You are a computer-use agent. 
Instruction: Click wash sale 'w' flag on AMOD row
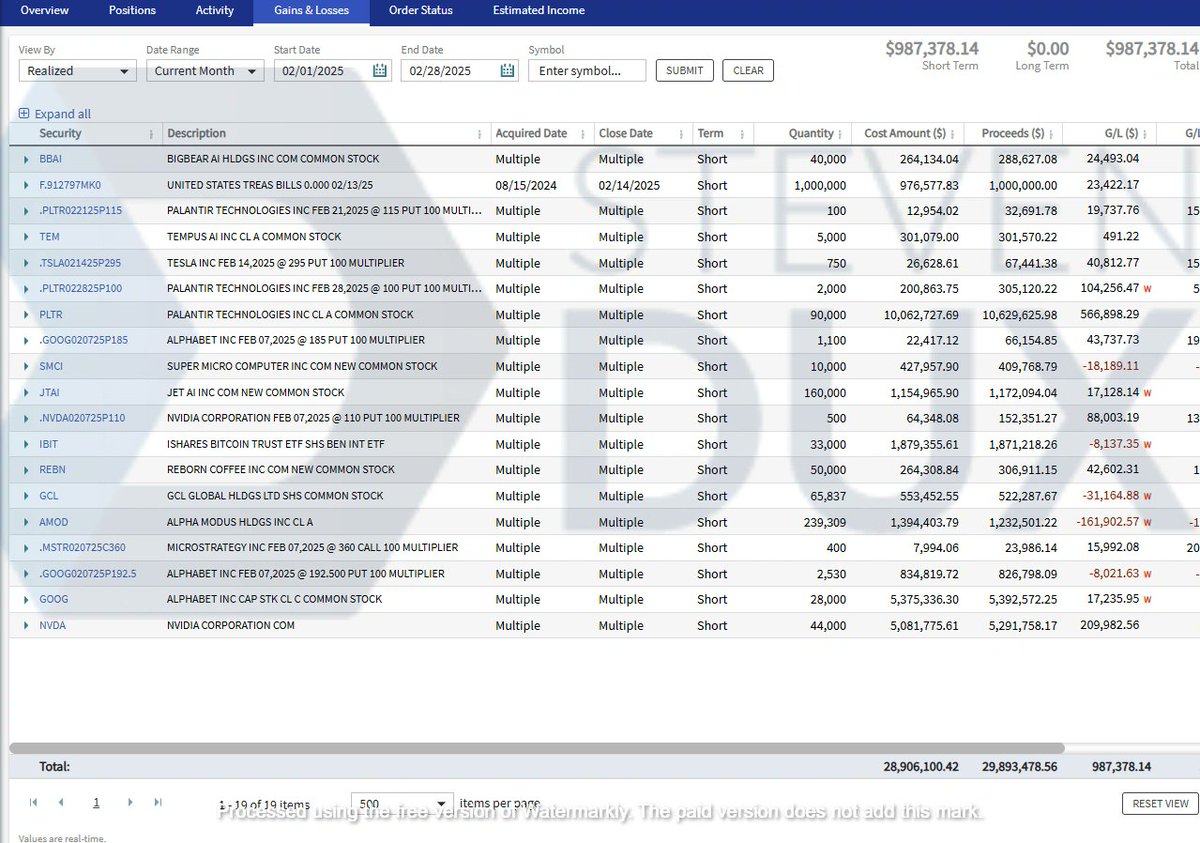click(x=1147, y=522)
